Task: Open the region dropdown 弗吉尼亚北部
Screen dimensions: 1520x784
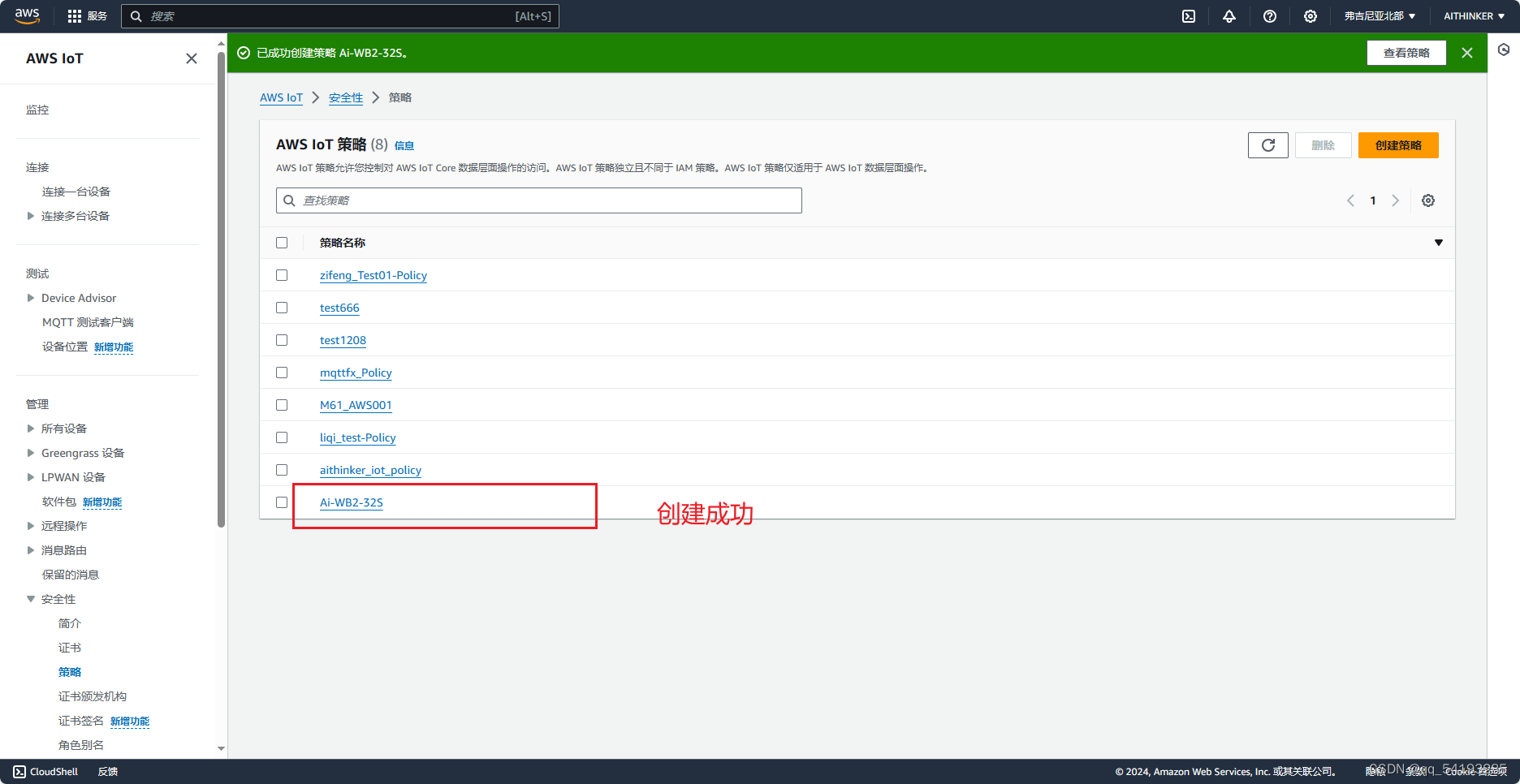Action: (1380, 16)
